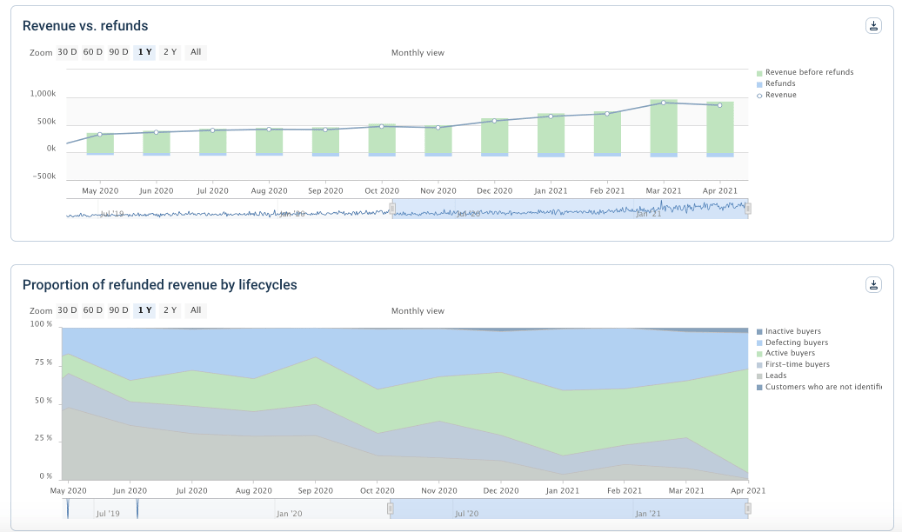Toggle Leads legend entry
The height and width of the screenshot is (532, 902).
(776, 375)
